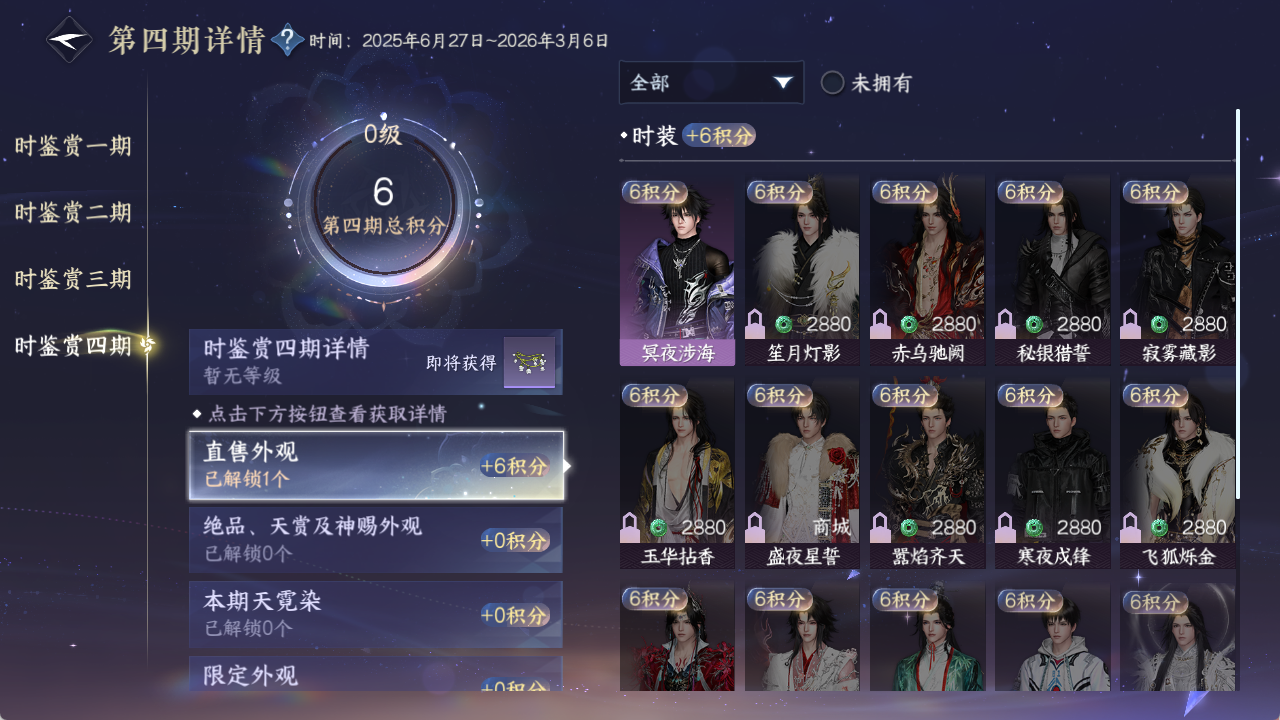
Task: Switch to 时鉴赏三期 tab
Action: coord(73,279)
